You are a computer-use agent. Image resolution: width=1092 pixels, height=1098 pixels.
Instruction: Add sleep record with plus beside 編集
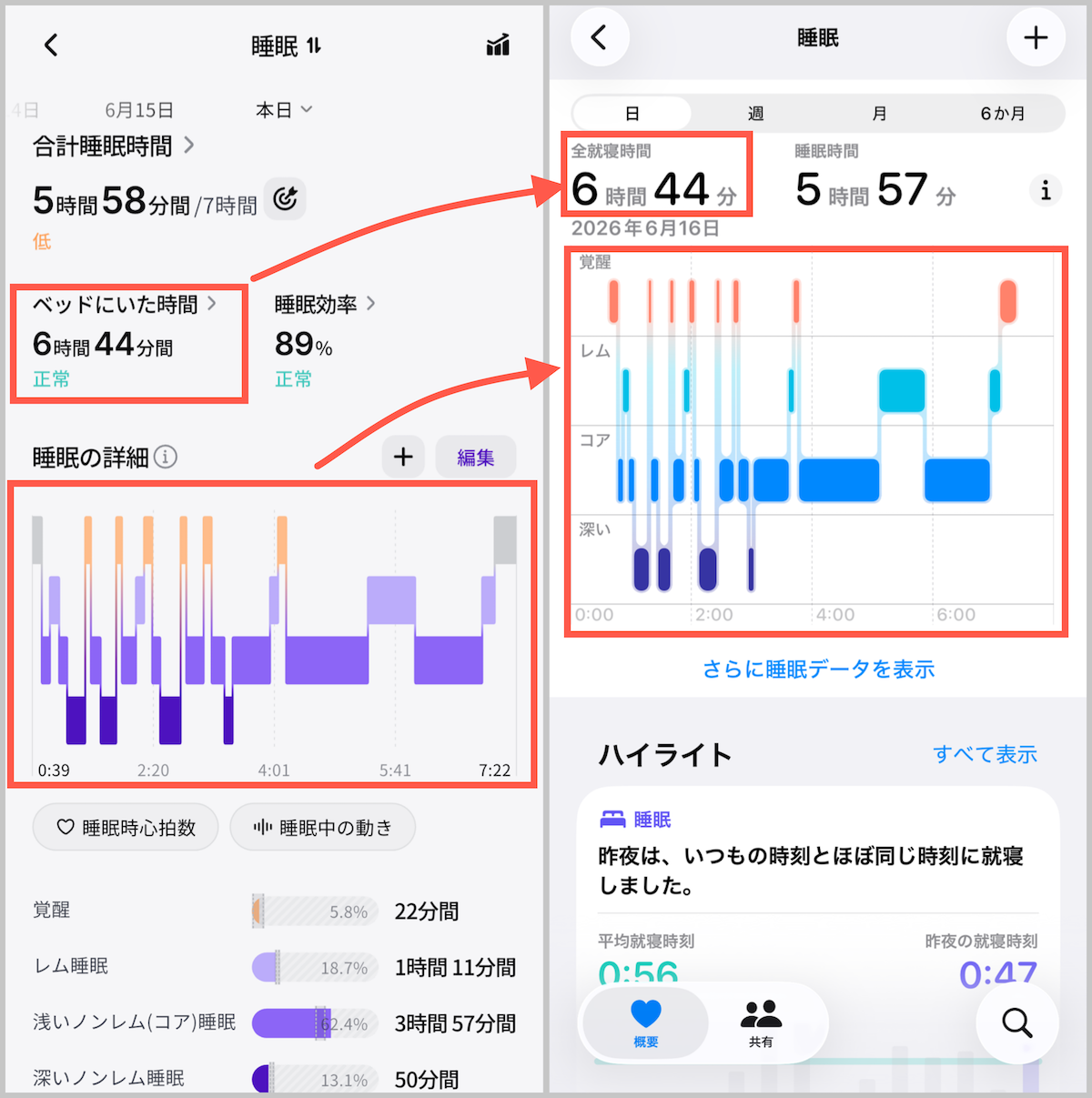point(403,457)
